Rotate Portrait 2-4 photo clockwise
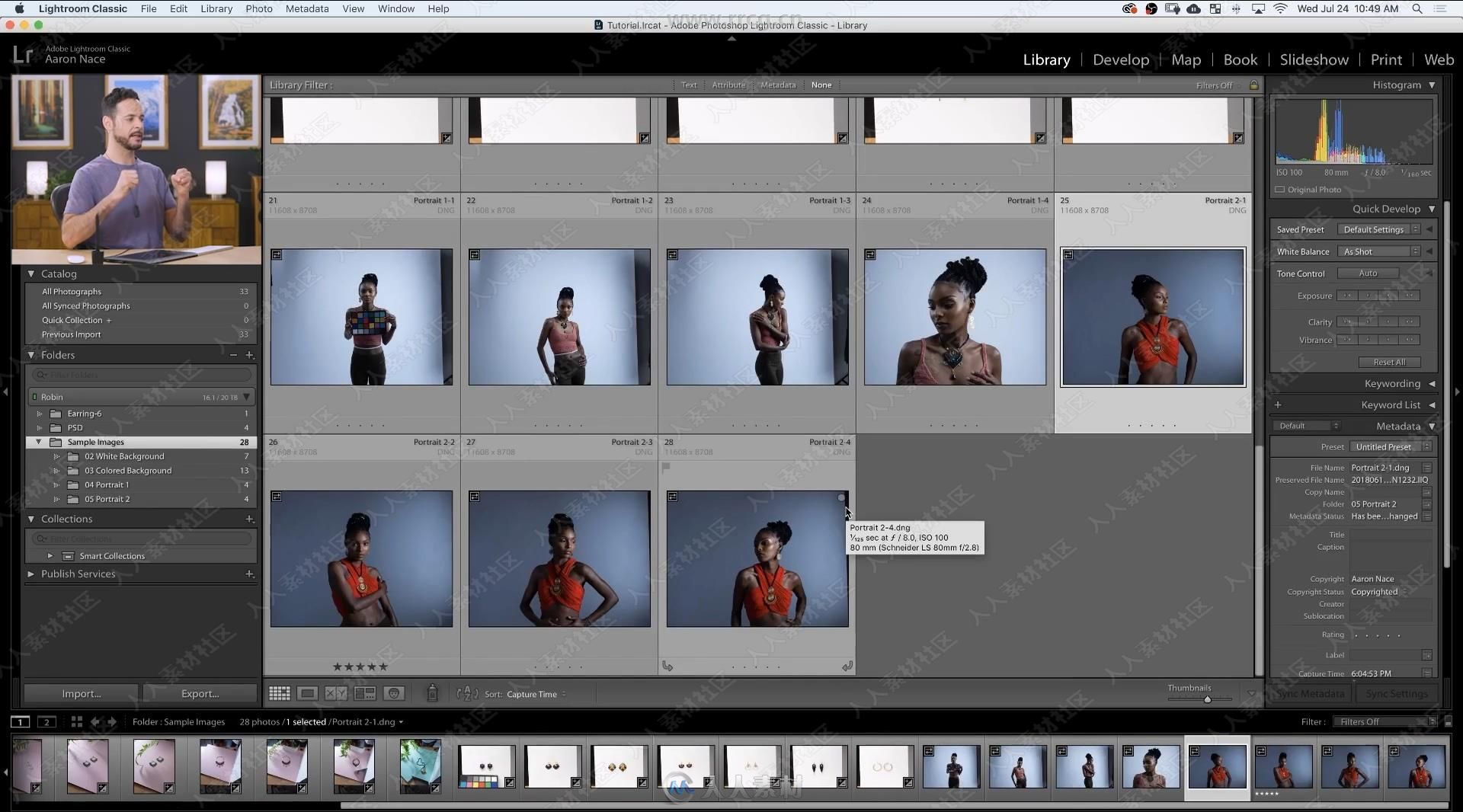1463x812 pixels. tap(847, 667)
